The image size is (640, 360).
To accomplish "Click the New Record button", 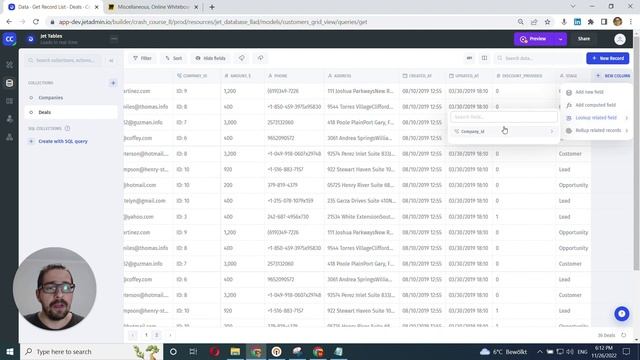I will coord(607,58).
